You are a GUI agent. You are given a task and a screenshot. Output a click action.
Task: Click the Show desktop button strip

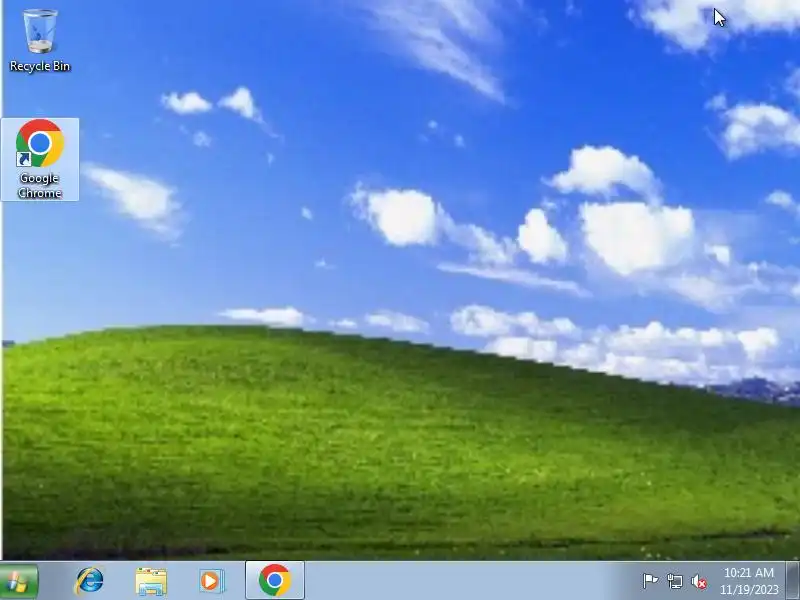click(793, 581)
